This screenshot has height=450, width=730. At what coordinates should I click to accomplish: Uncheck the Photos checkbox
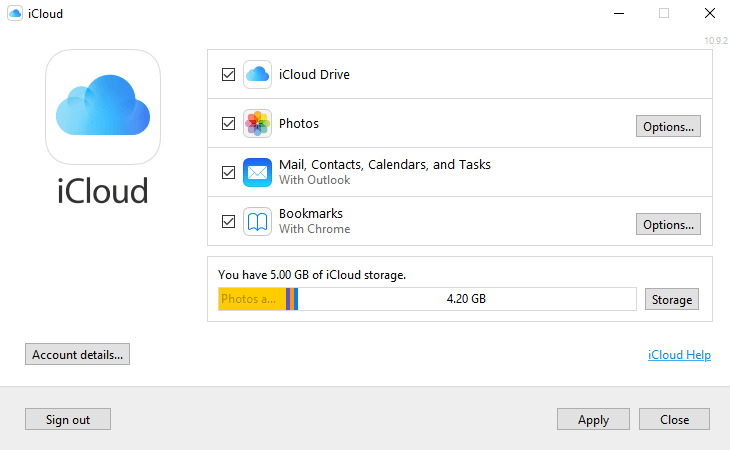(228, 123)
